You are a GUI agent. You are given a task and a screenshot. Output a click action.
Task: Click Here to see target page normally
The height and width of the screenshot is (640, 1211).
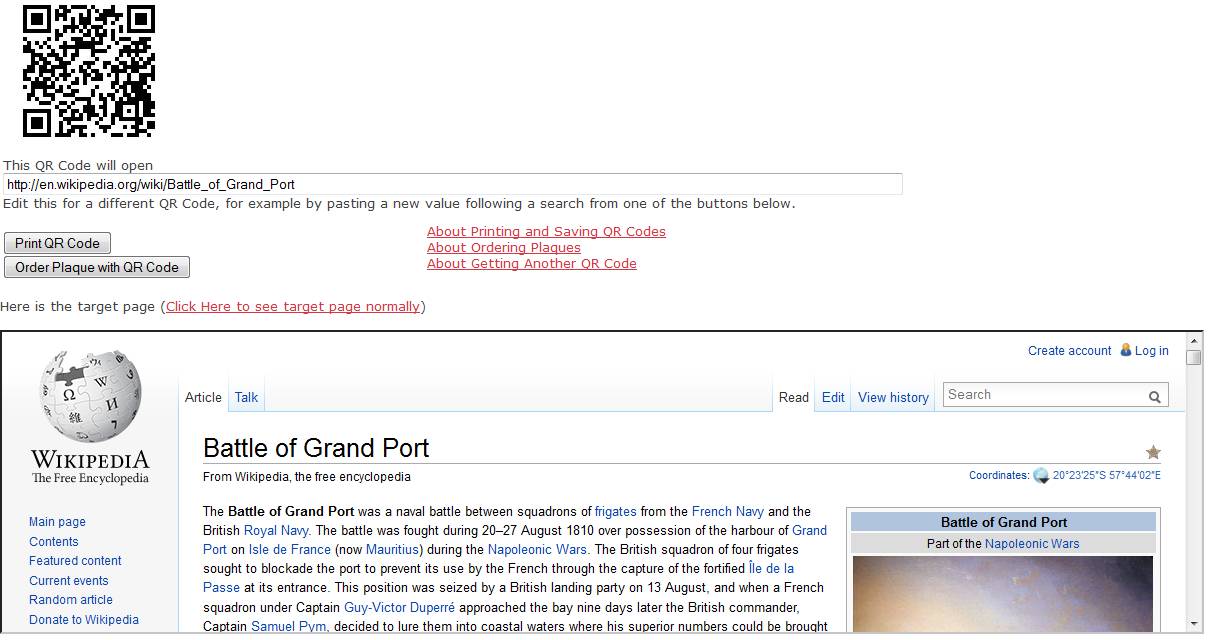293,307
